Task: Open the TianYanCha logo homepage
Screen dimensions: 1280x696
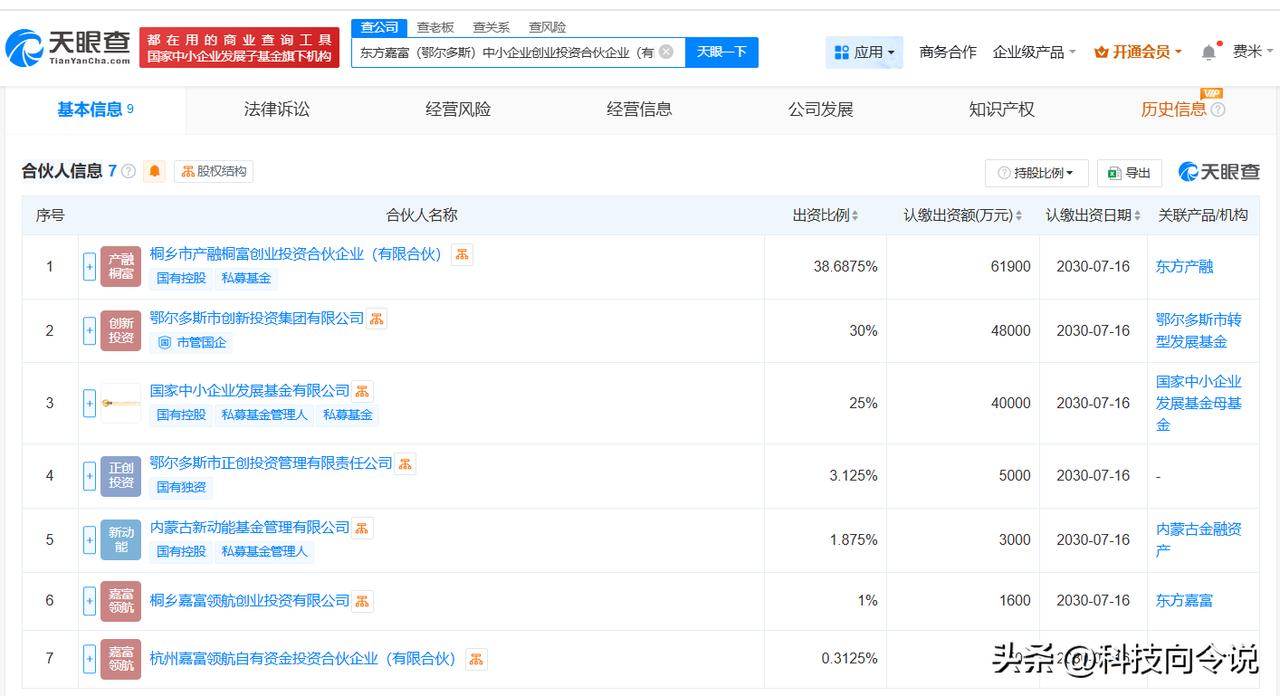Action: pyautogui.click(x=68, y=47)
